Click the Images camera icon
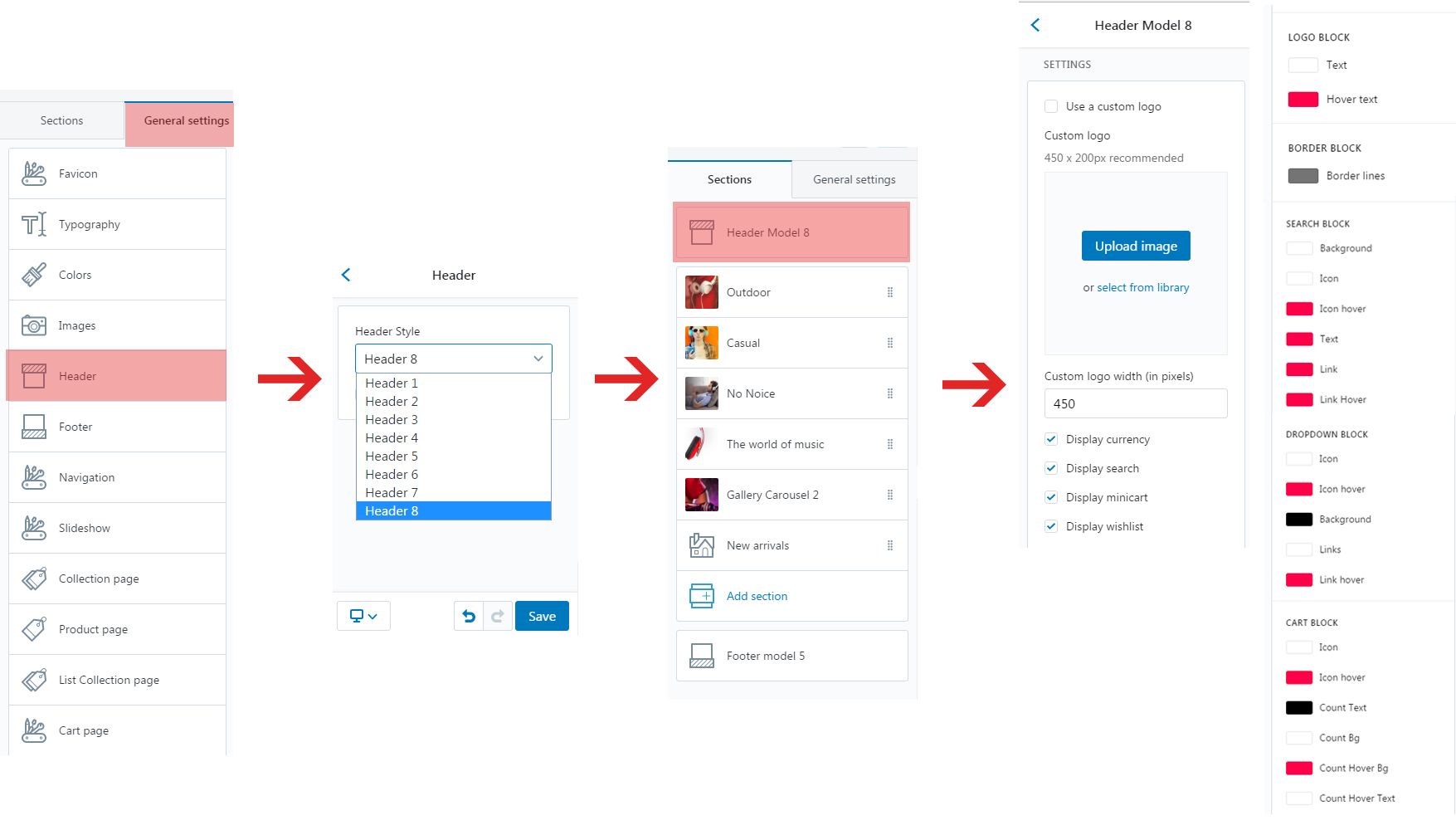This screenshot has width=1456, height=830. 34,325
